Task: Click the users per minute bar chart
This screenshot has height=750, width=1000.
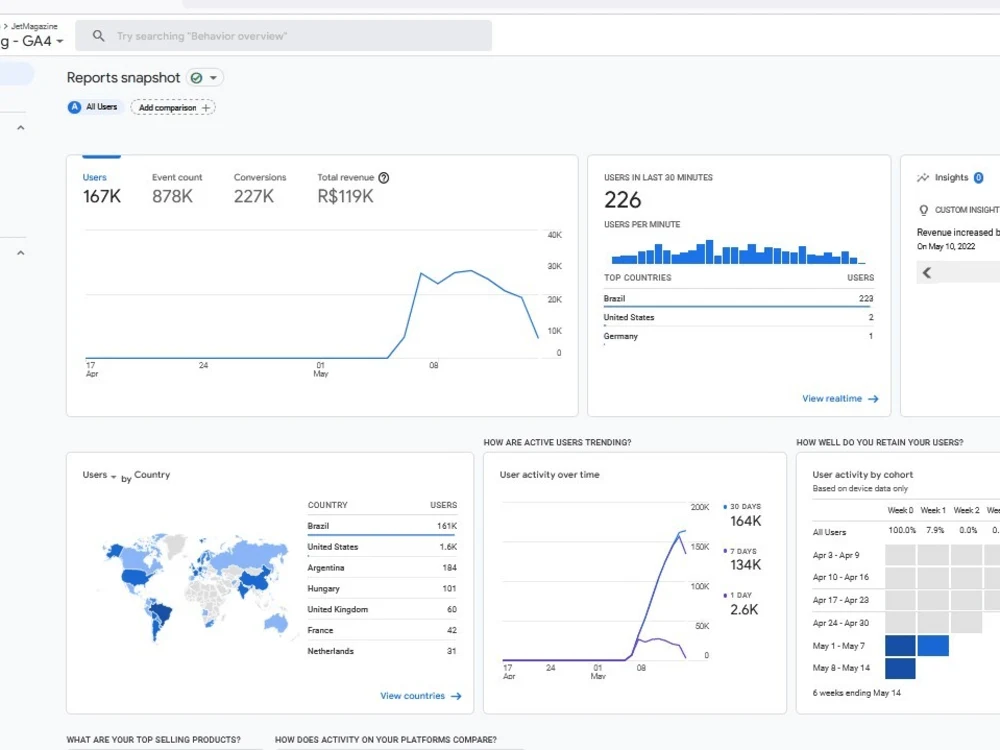Action: pyautogui.click(x=739, y=252)
